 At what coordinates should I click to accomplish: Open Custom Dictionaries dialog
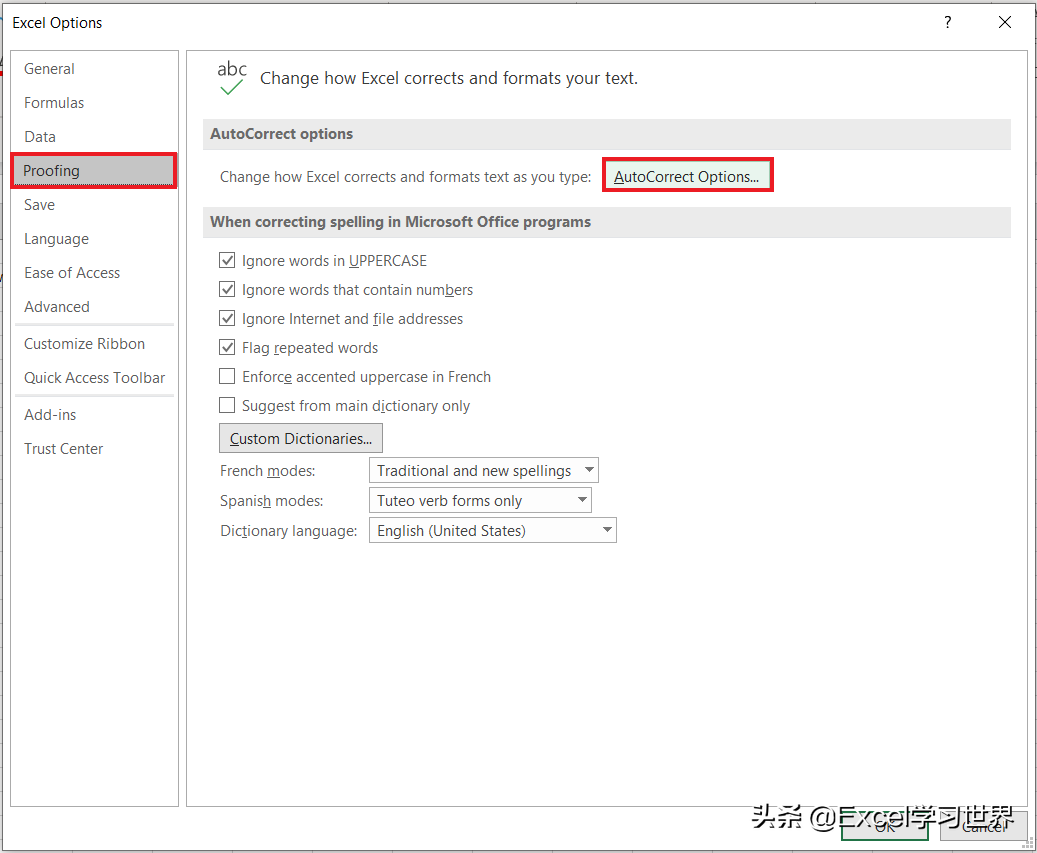[x=301, y=438]
